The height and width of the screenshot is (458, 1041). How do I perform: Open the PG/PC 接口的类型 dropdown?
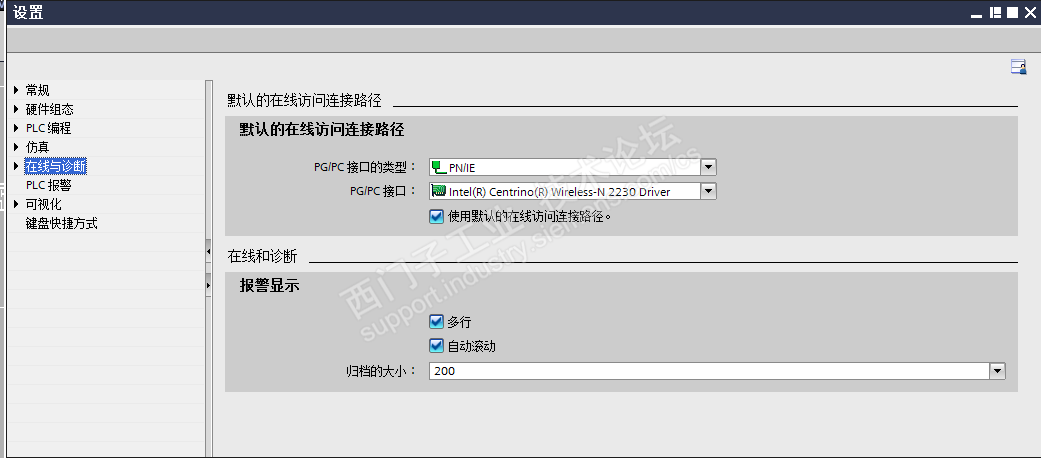[x=708, y=167]
